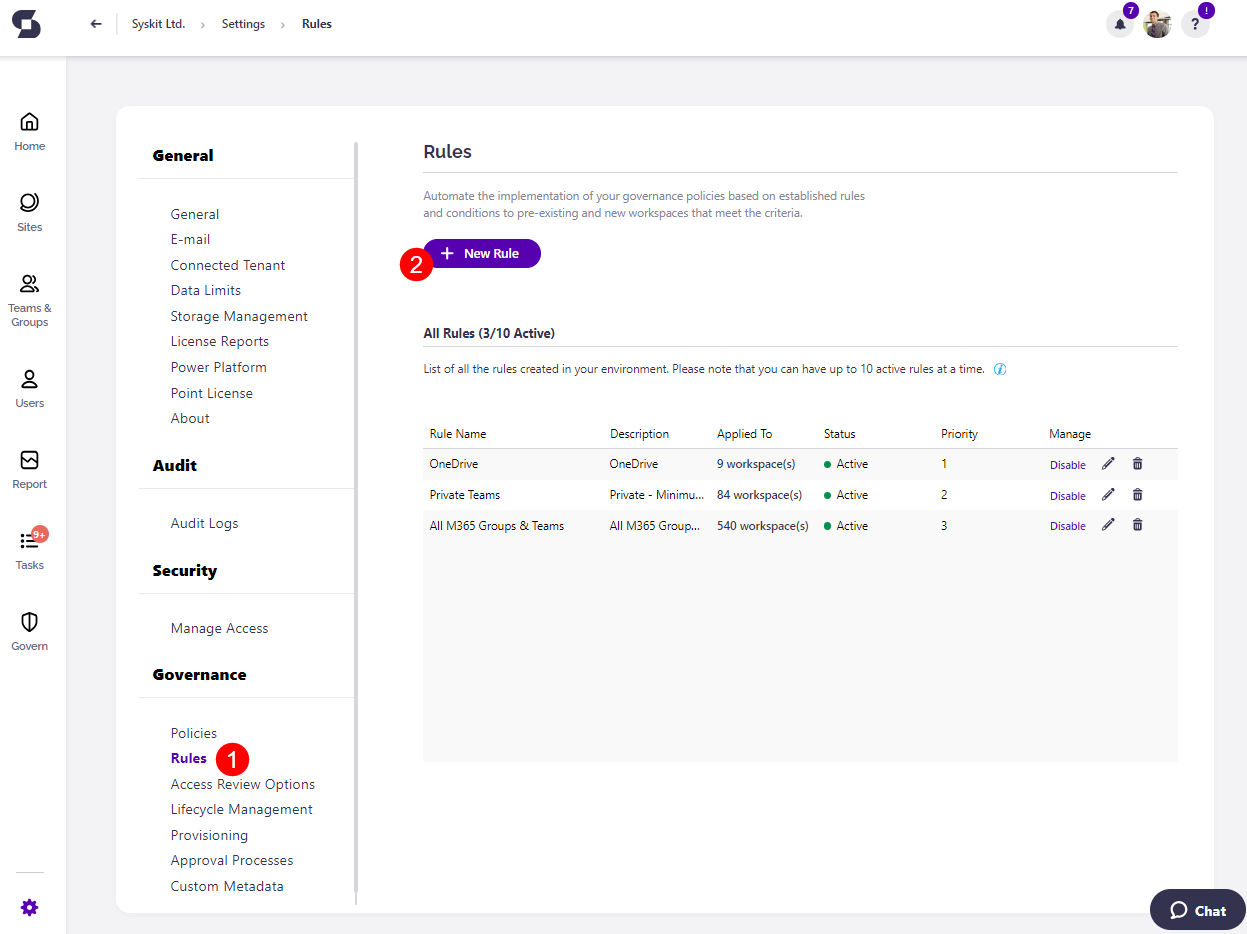Disable the Private Teams rule
Image resolution: width=1247 pixels, height=934 pixels.
(x=1067, y=496)
